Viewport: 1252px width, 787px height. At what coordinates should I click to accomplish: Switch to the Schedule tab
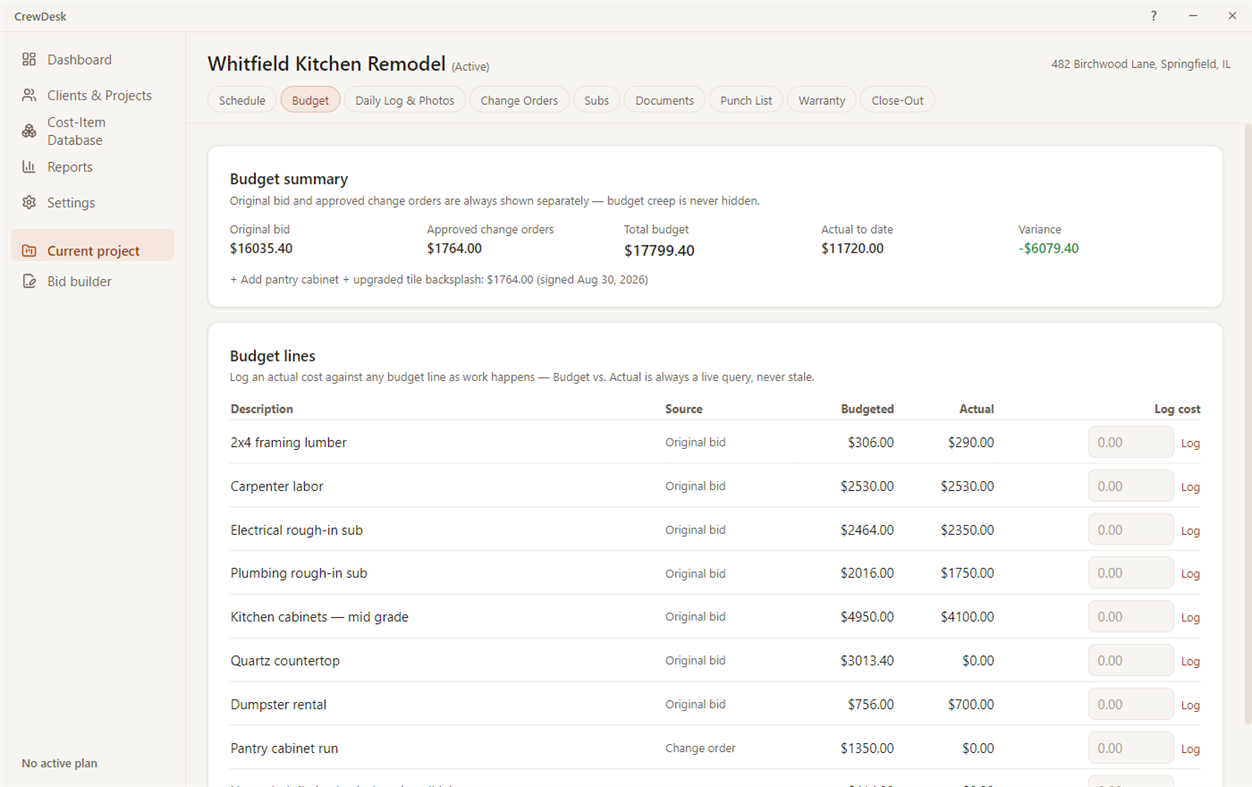tap(242, 100)
